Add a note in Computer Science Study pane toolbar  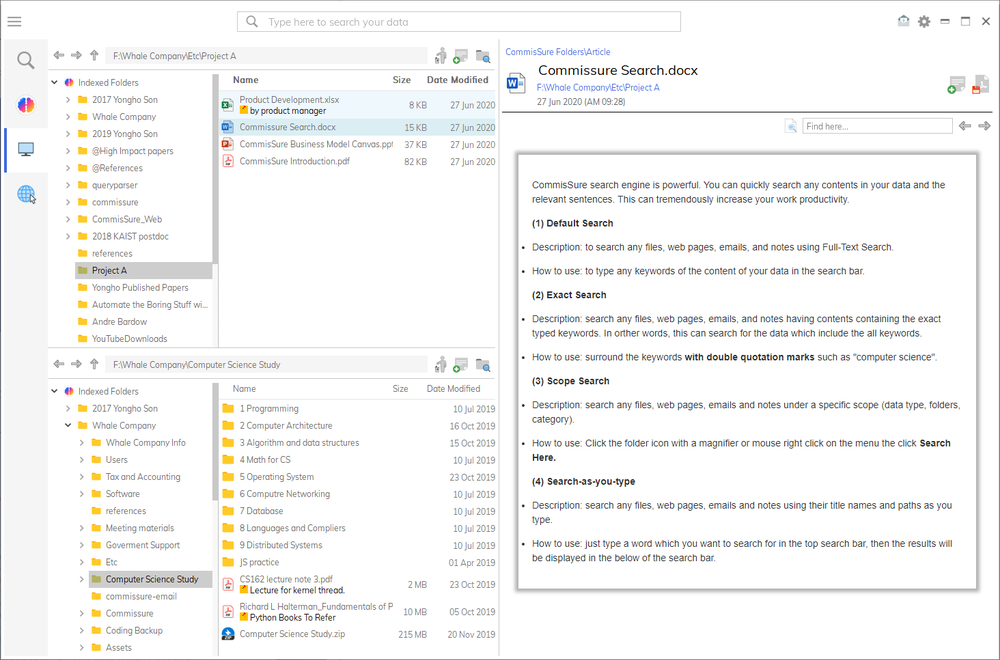point(460,365)
